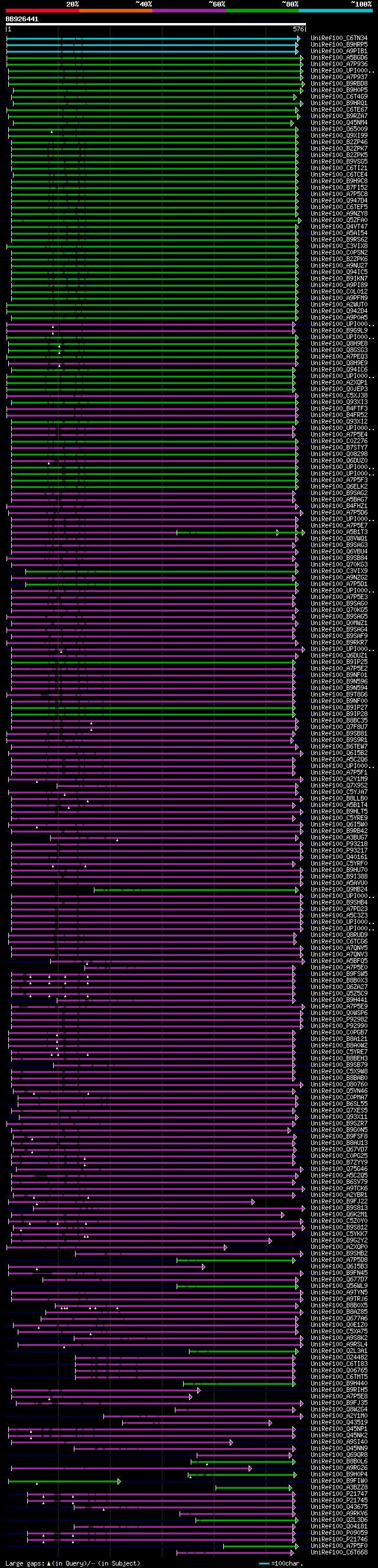Click the label UniRef100_P09059
This screenshot has height=1568, width=378.
(339, 1532)
